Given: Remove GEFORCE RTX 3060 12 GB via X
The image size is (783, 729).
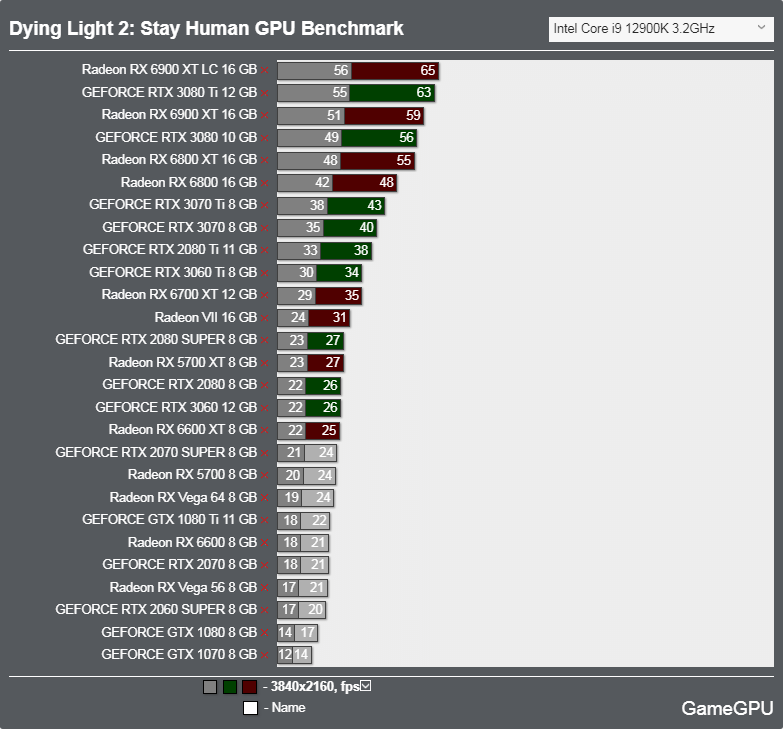Looking at the screenshot, I should click(x=265, y=407).
